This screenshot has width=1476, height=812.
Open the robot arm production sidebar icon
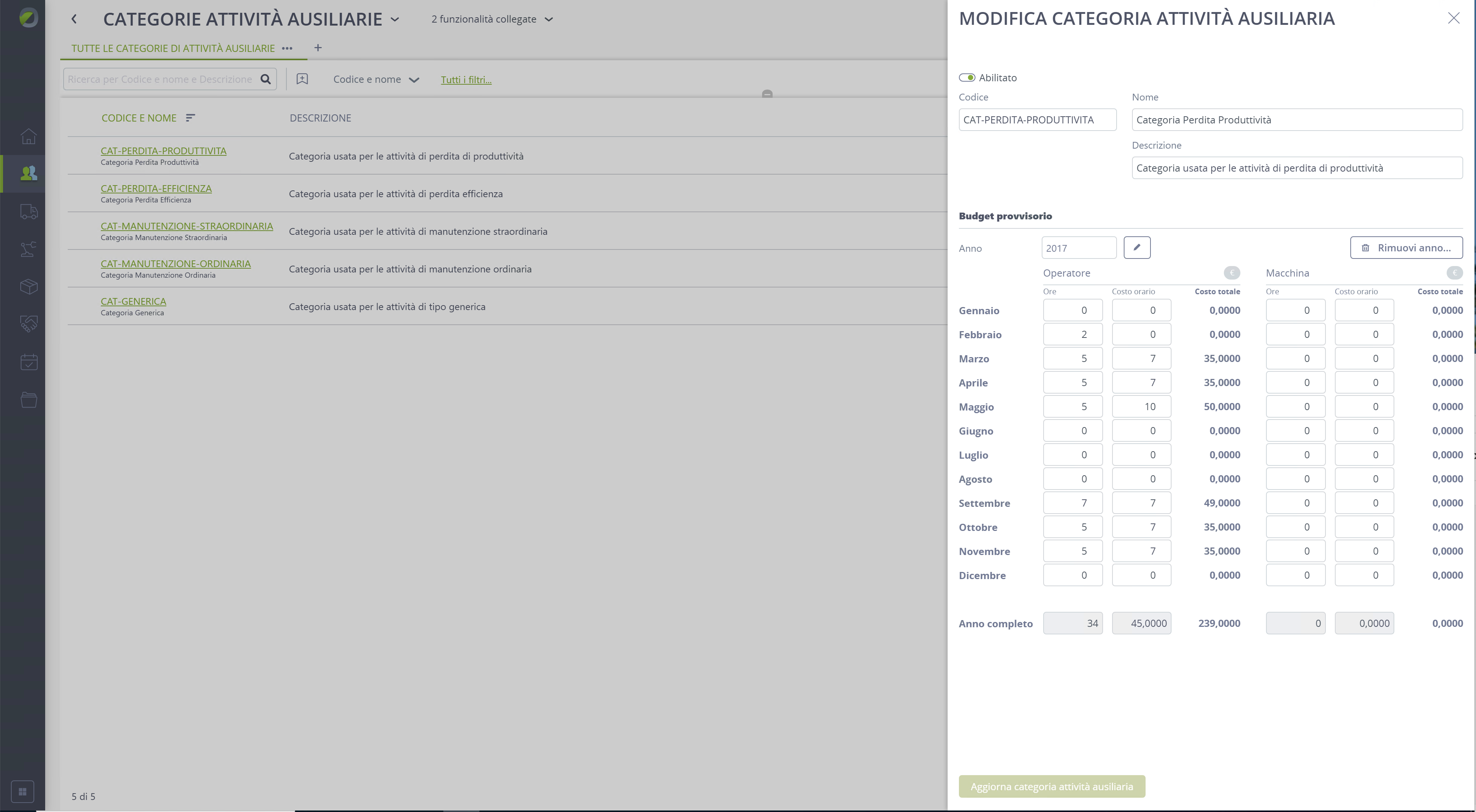(x=29, y=249)
